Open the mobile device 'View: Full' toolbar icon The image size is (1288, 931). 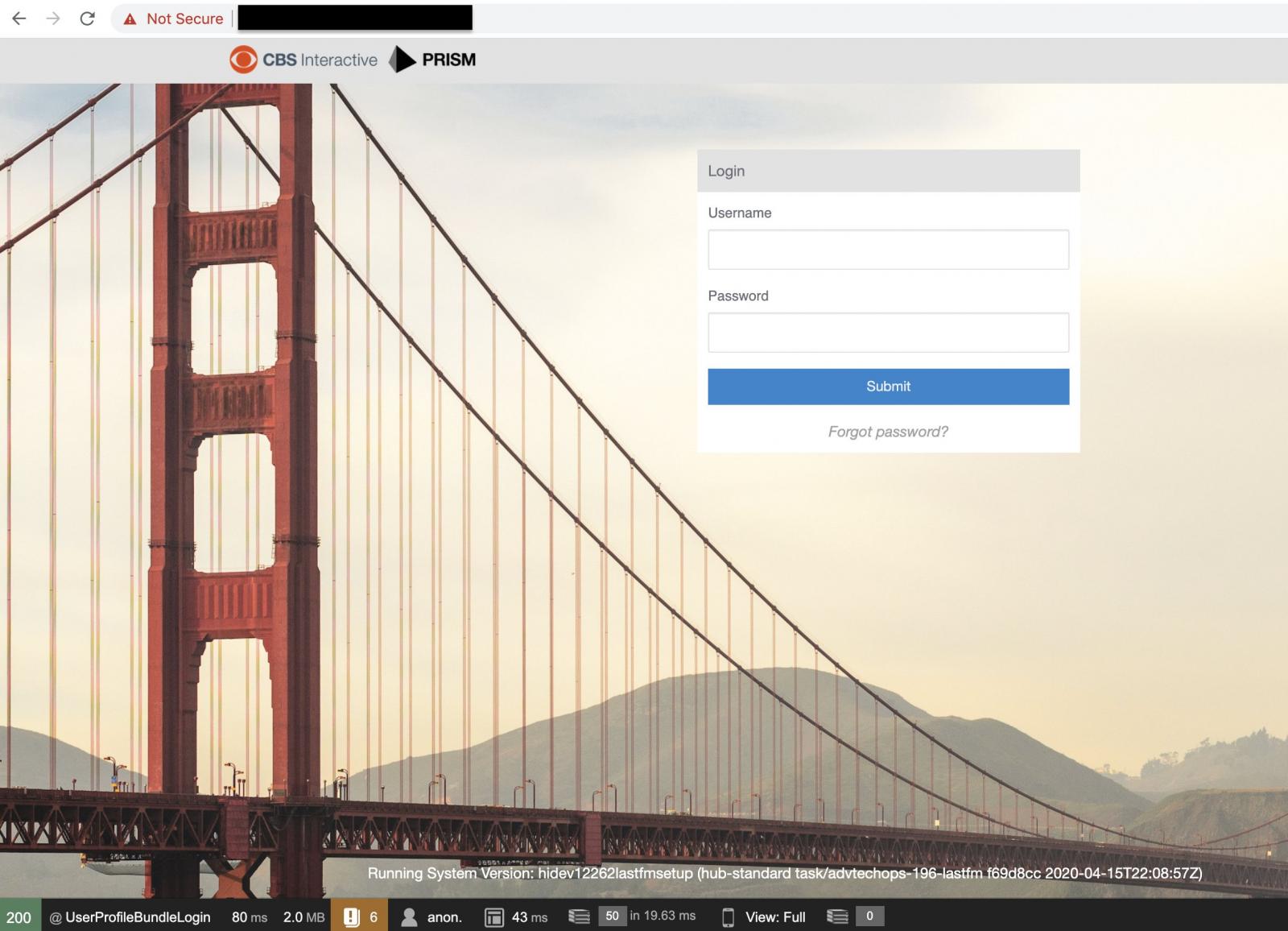click(x=727, y=917)
